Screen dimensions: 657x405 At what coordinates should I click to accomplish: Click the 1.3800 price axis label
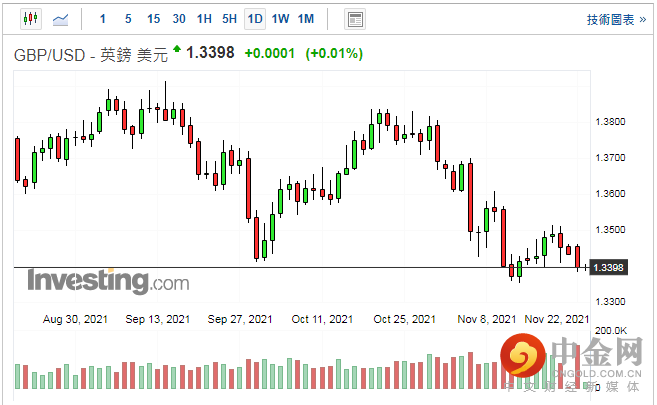point(609,122)
